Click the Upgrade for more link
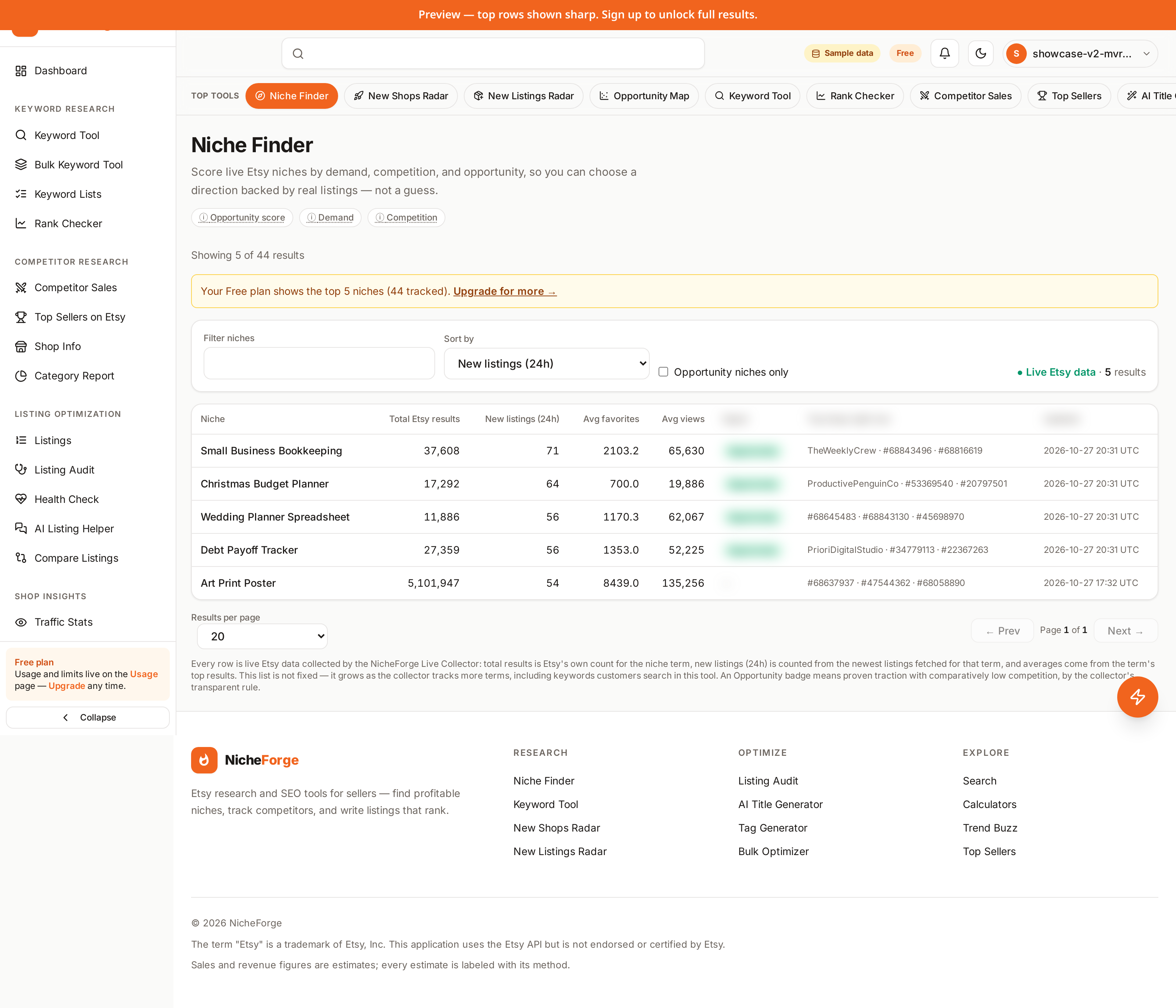This screenshot has width=1176, height=1008. tap(505, 291)
